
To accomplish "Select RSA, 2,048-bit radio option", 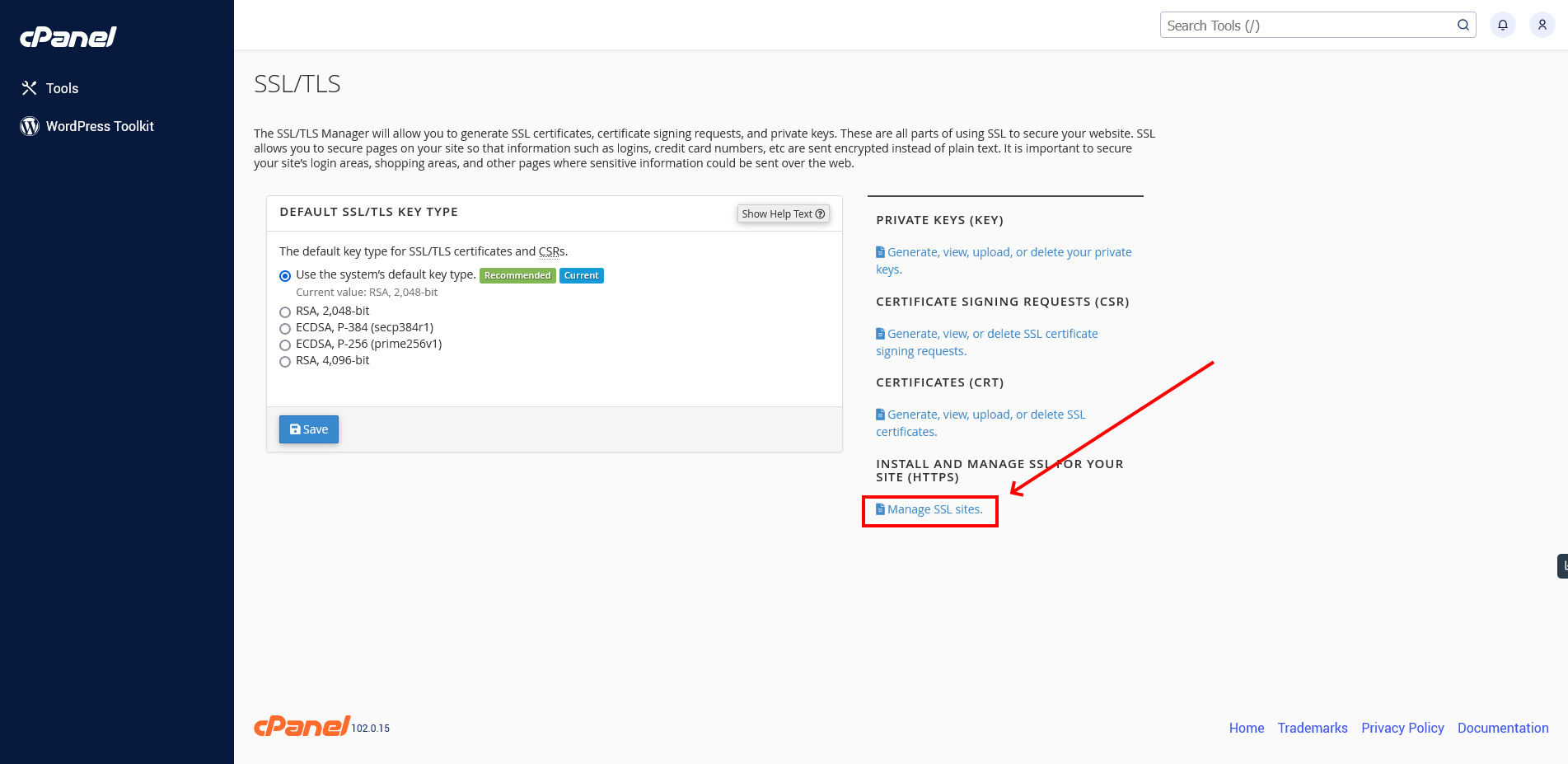I will click(x=285, y=312).
